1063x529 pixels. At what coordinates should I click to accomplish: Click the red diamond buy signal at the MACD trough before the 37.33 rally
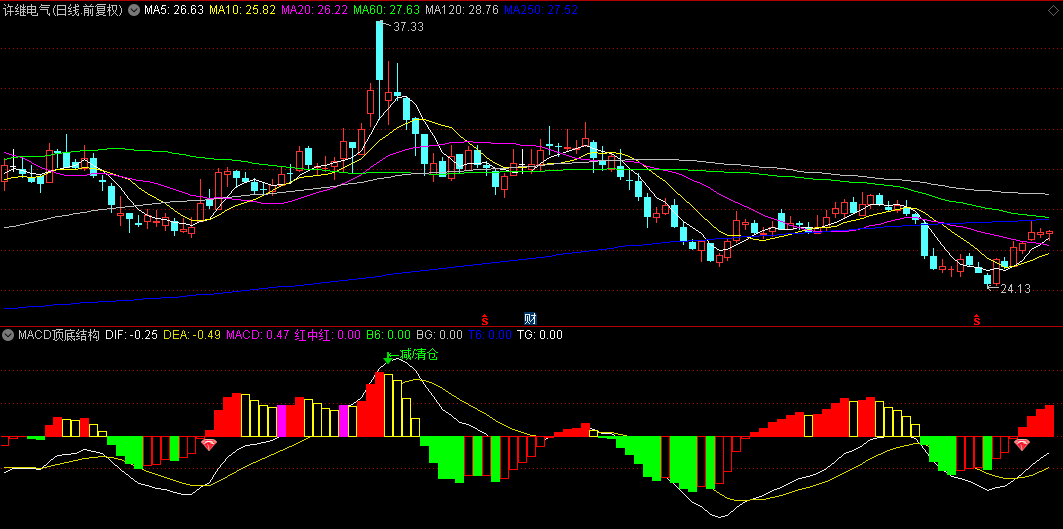[x=209, y=444]
